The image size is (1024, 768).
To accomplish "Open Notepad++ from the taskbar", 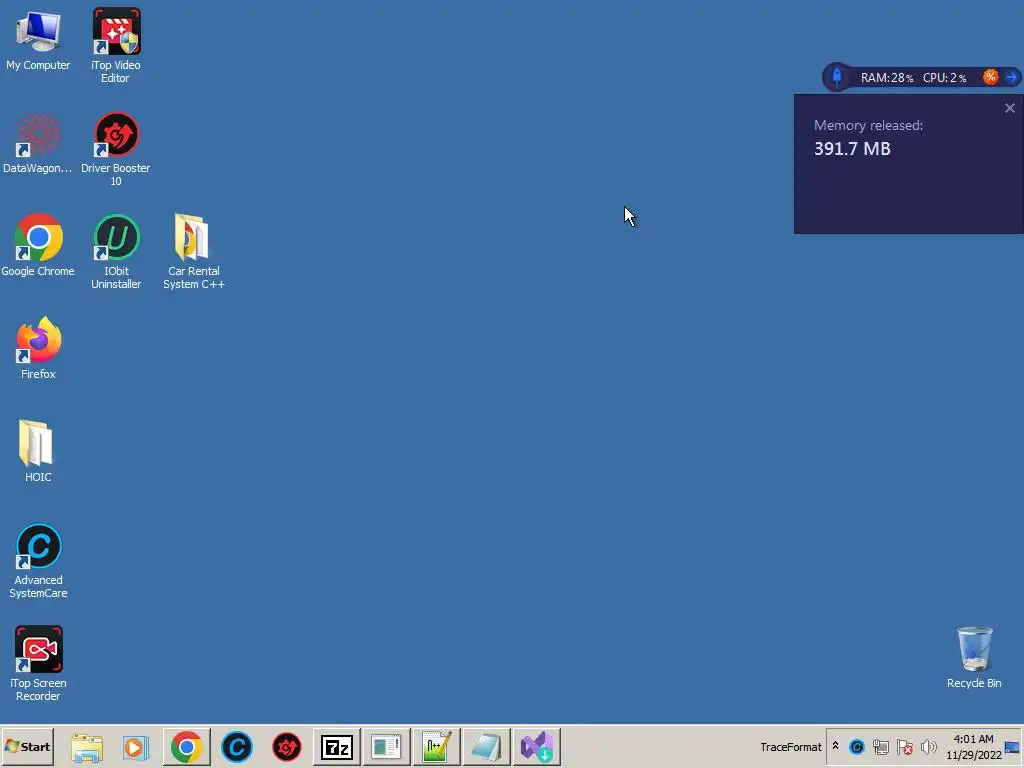I will point(436,747).
